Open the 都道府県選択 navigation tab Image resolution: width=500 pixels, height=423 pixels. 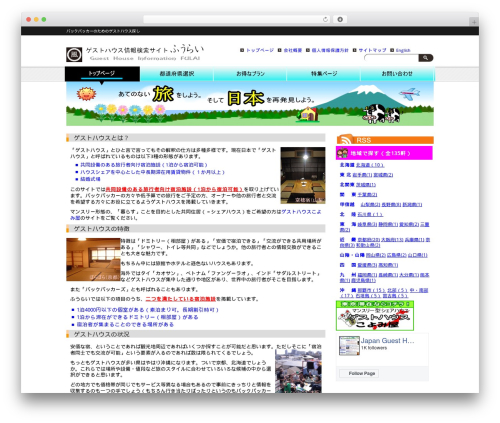point(177,74)
